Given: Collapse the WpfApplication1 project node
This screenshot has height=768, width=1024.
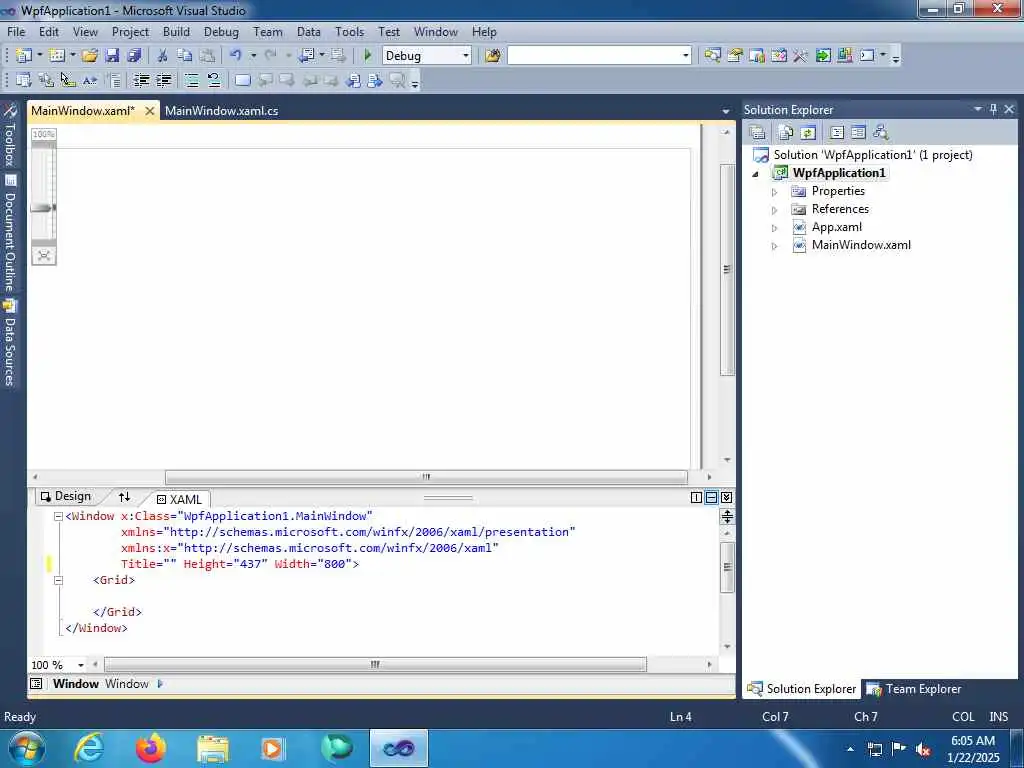Looking at the screenshot, I should coord(756,174).
